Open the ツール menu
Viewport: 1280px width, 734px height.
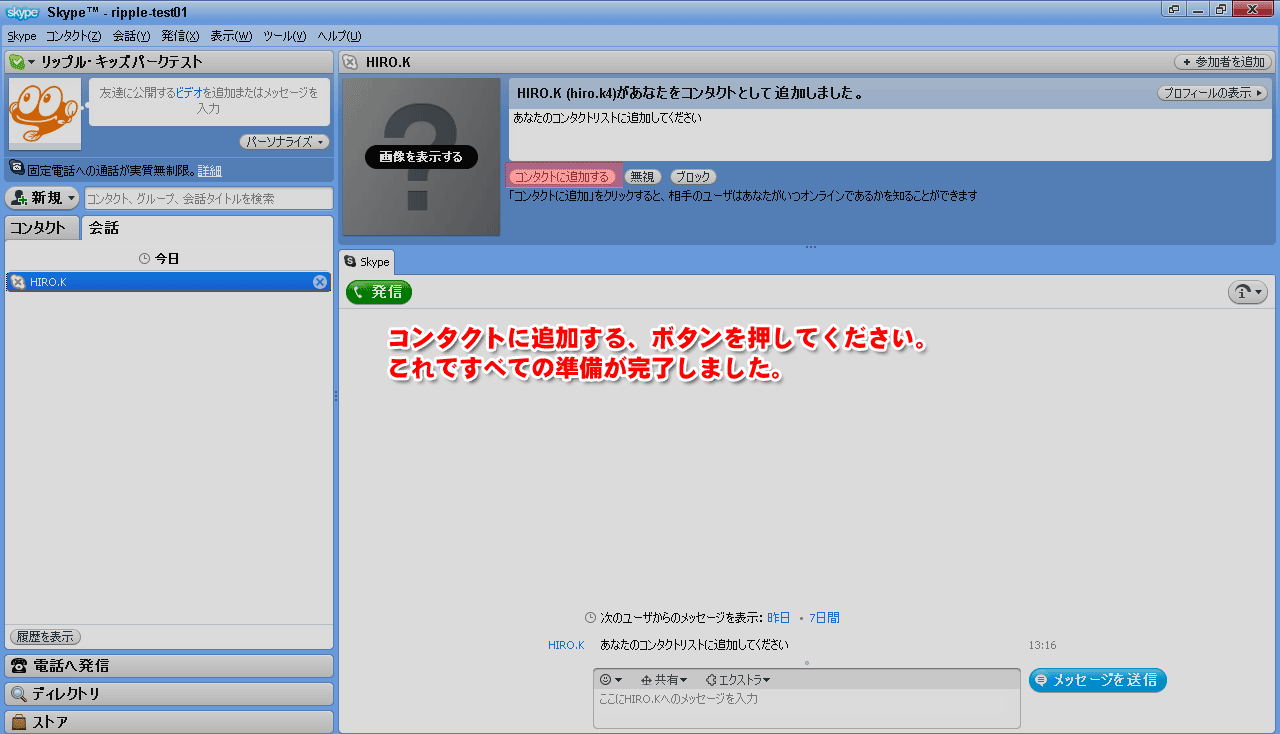tap(284, 36)
